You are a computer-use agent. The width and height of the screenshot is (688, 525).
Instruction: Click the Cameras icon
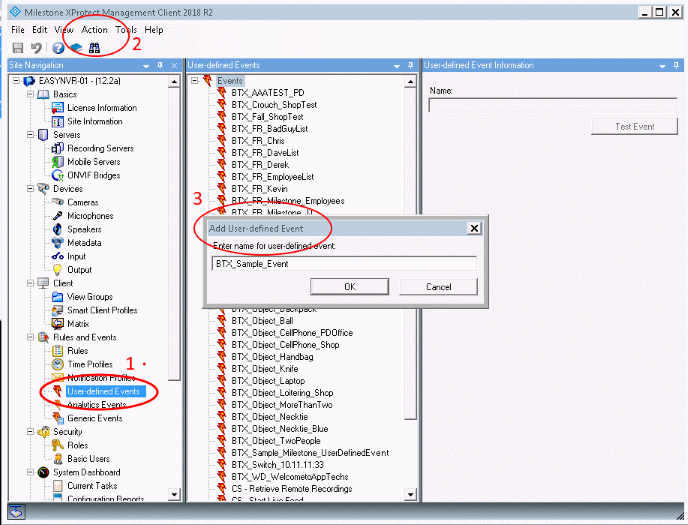57,202
